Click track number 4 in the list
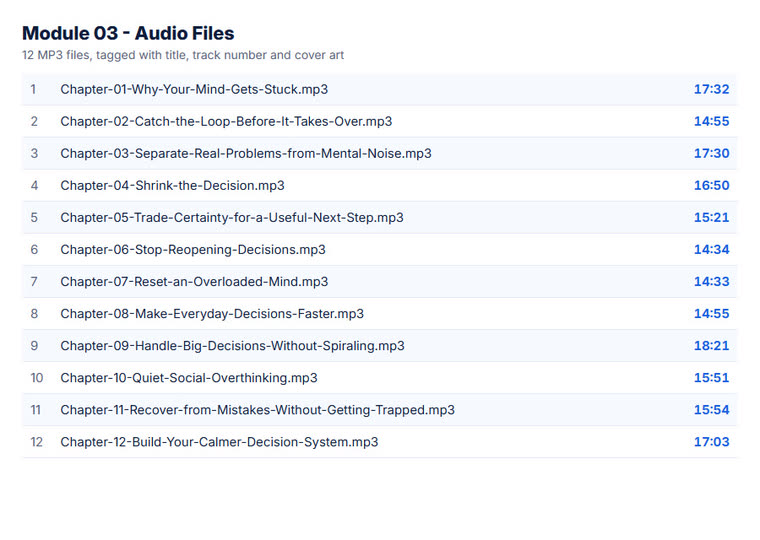Viewport: 760px width, 540px height. click(34, 185)
